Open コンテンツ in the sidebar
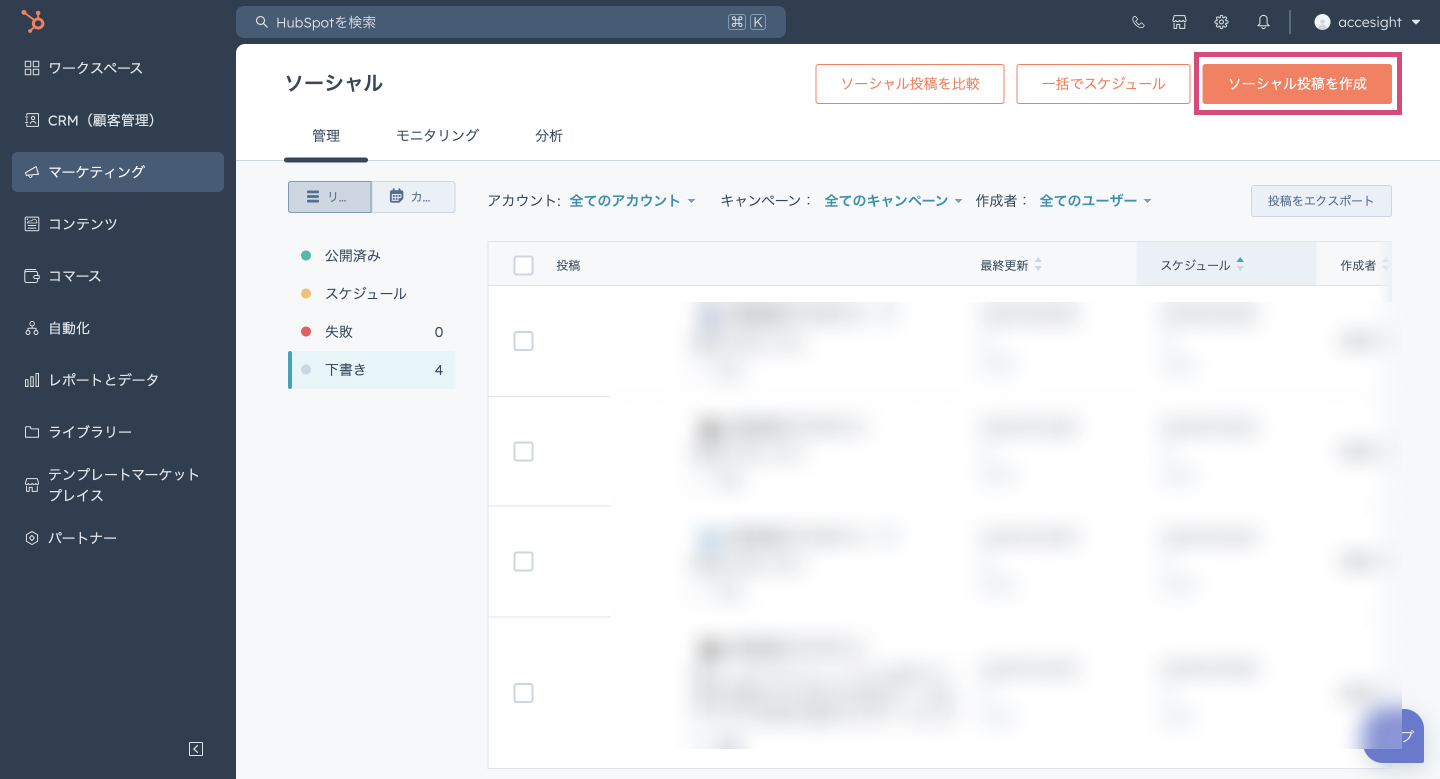The image size is (1440, 779). [118, 224]
